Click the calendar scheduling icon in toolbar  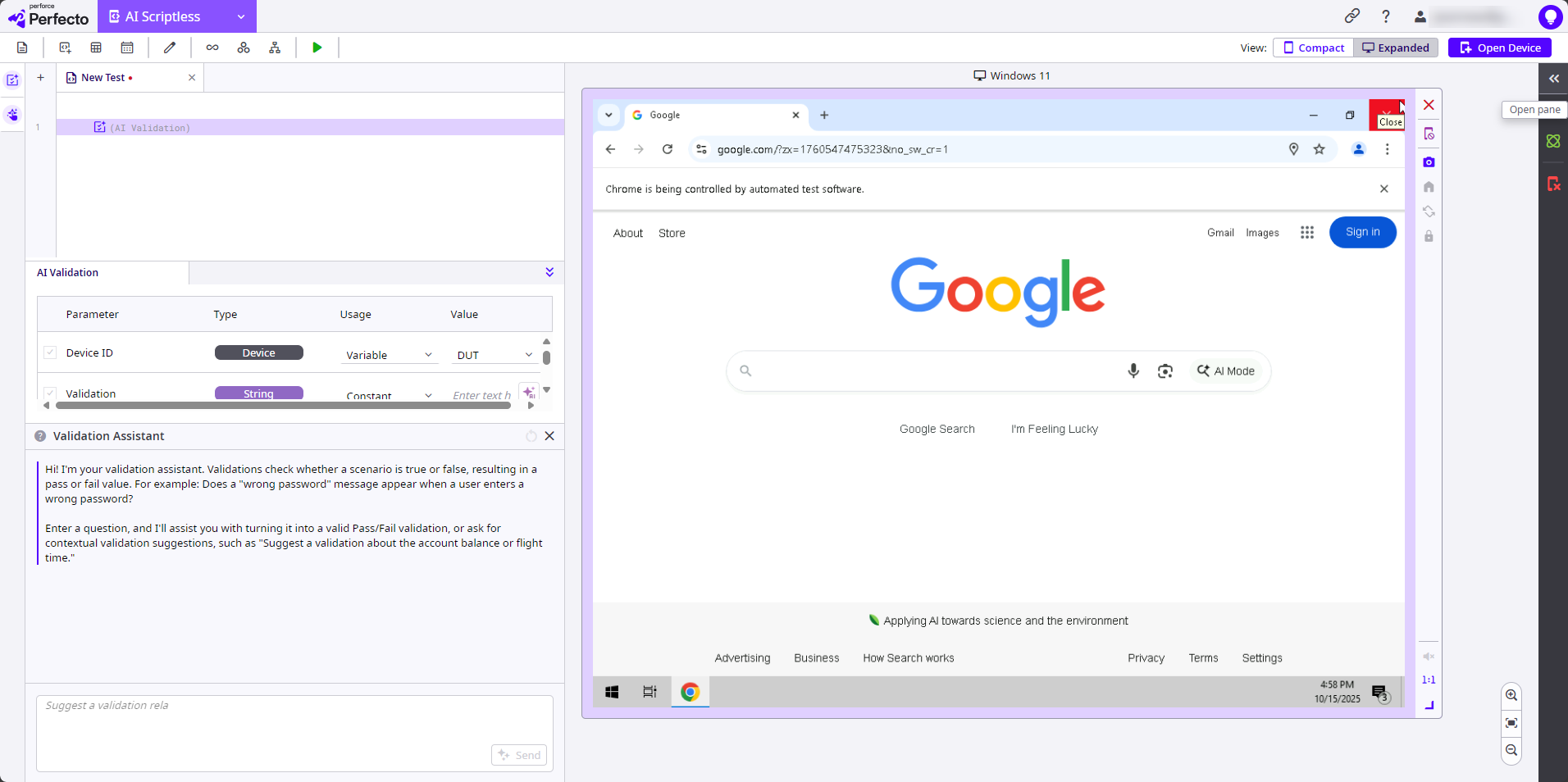[127, 48]
